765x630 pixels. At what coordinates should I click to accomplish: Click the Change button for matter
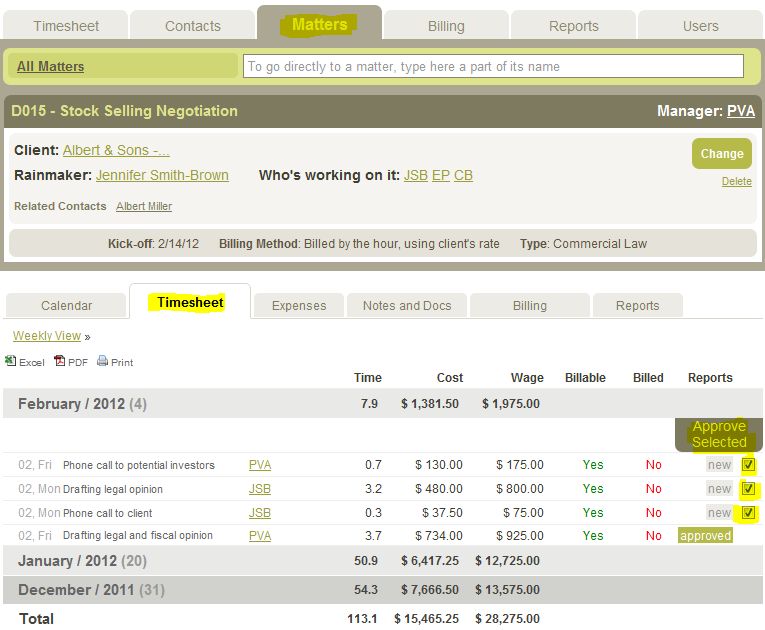(x=721, y=154)
